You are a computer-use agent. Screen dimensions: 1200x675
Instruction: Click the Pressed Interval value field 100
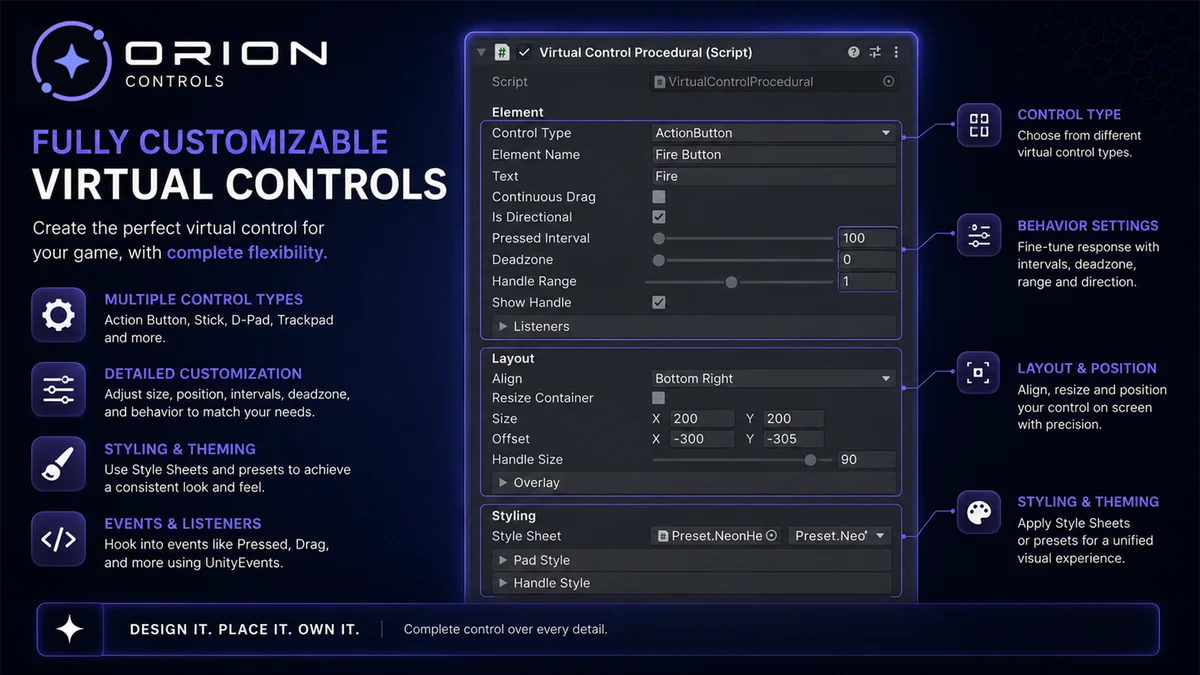click(x=867, y=238)
